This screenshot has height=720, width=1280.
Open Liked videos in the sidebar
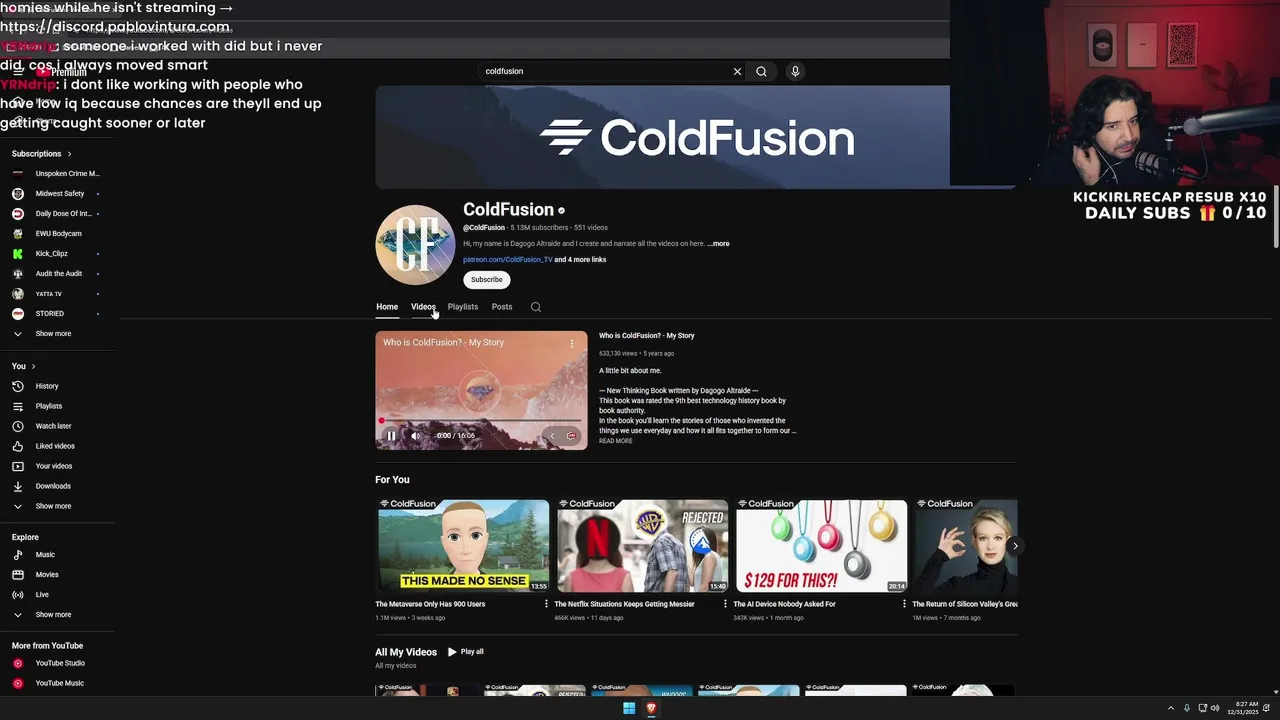(57, 446)
